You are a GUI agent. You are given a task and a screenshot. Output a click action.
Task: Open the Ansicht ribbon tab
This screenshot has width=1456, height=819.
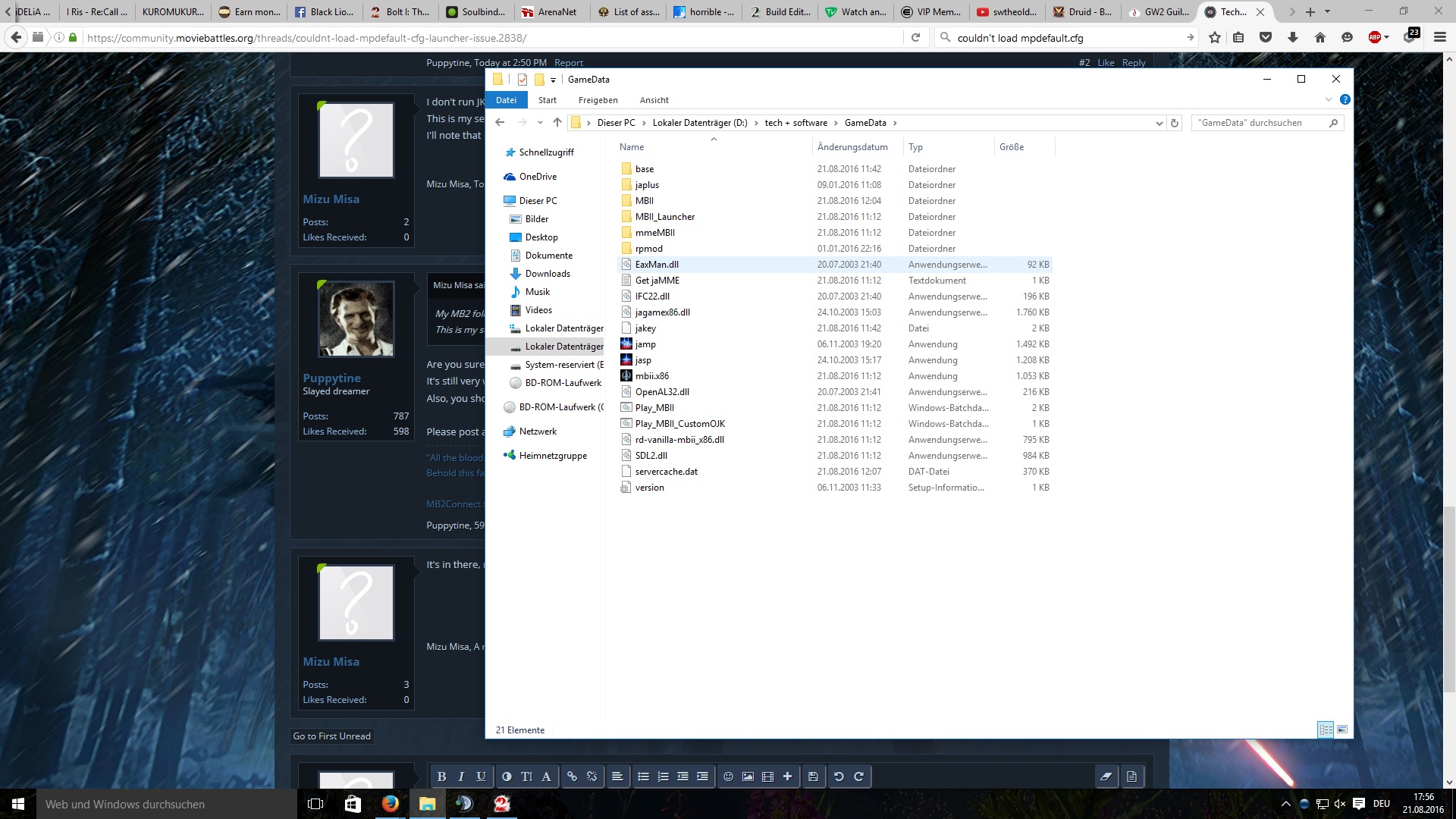pyautogui.click(x=654, y=100)
